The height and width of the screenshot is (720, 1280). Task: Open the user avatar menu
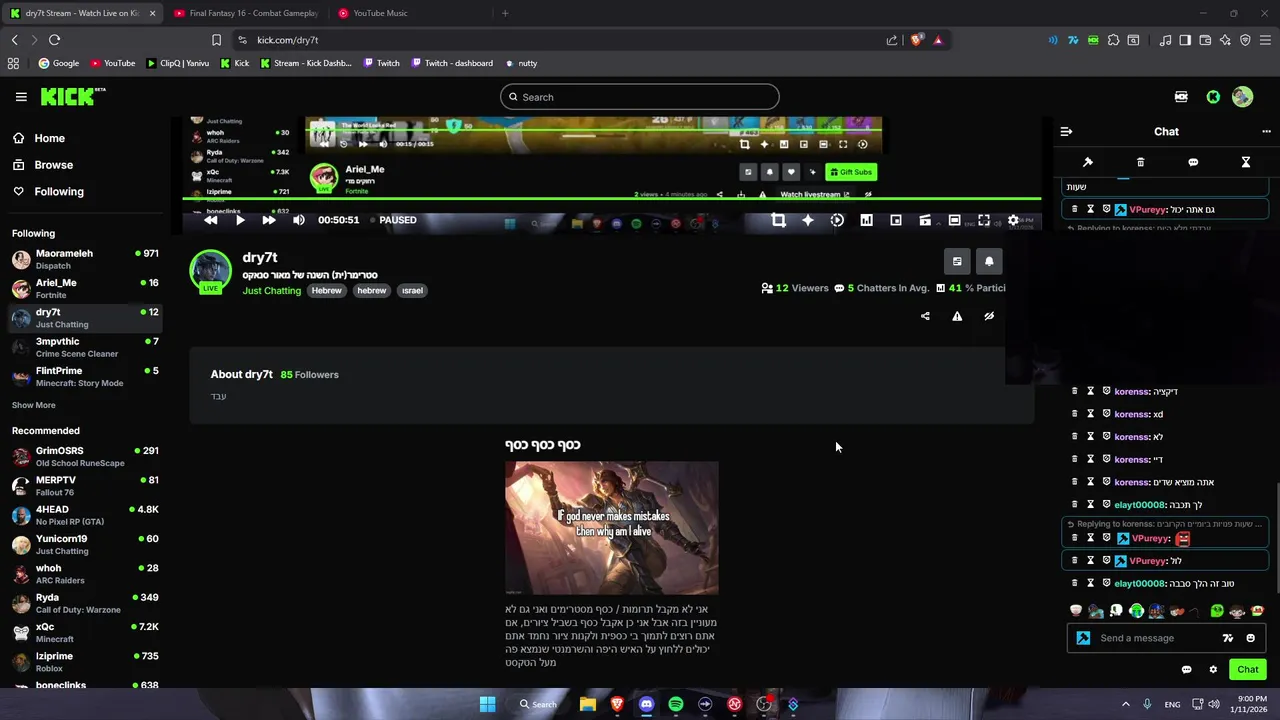pyautogui.click(x=1242, y=97)
